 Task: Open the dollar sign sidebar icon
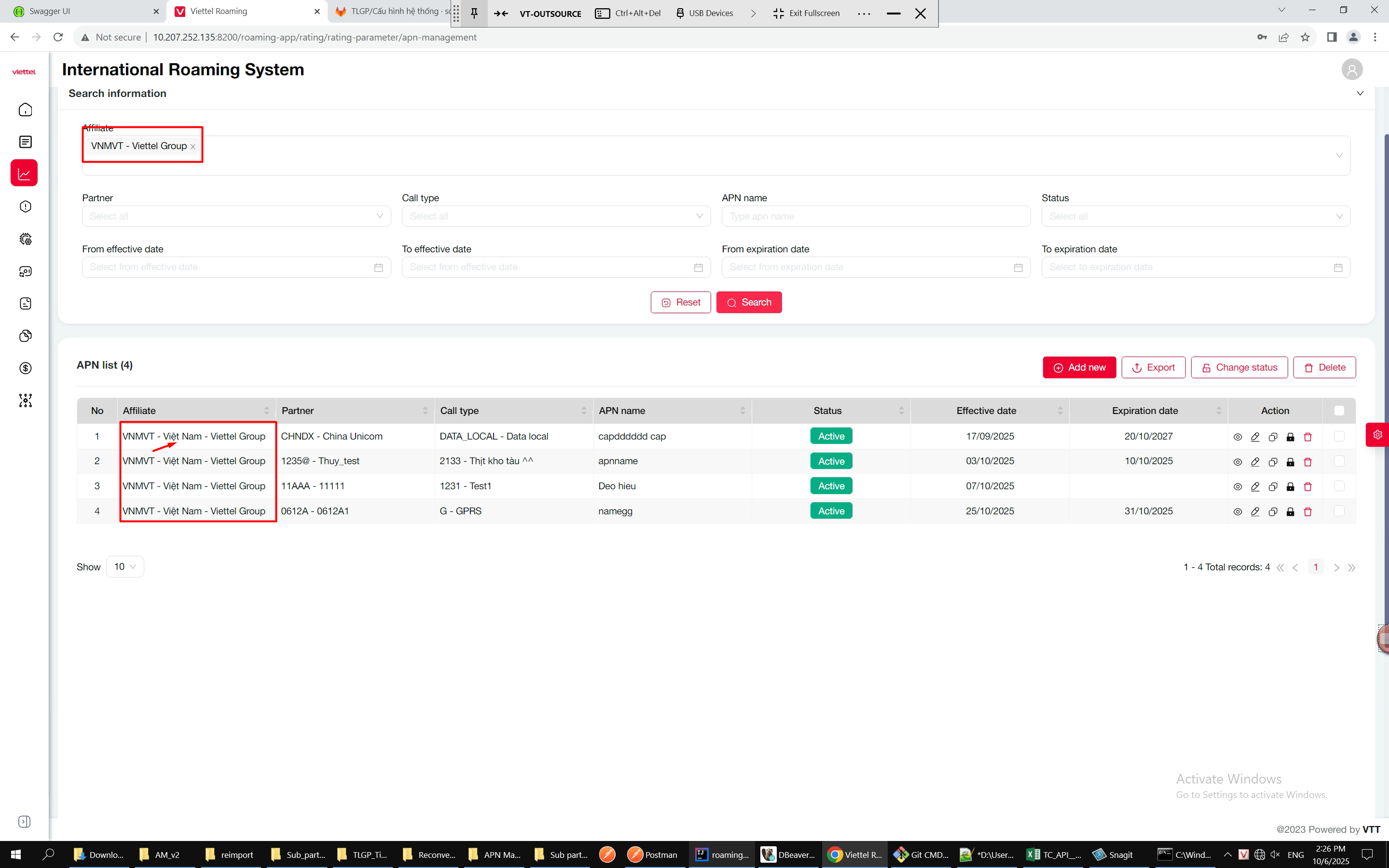[x=25, y=368]
